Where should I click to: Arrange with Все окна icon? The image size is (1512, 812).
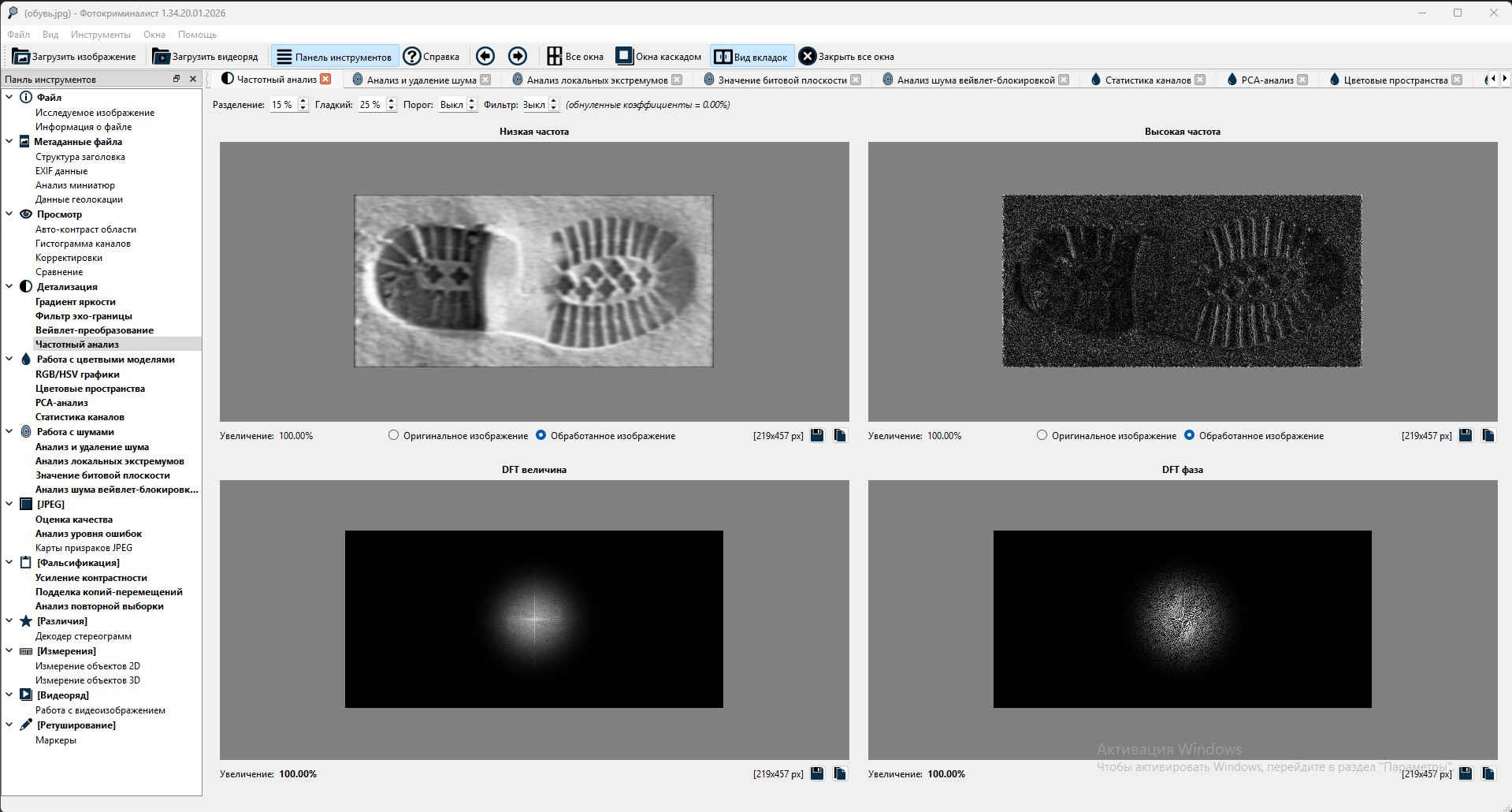click(x=555, y=56)
